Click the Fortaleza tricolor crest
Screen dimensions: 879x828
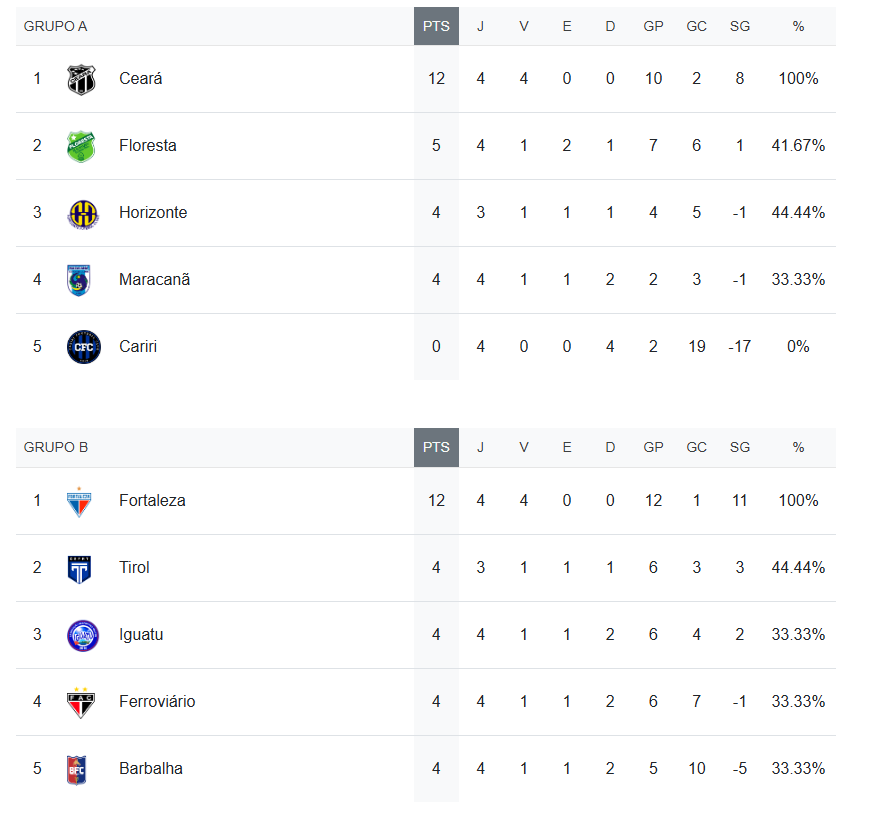79,502
